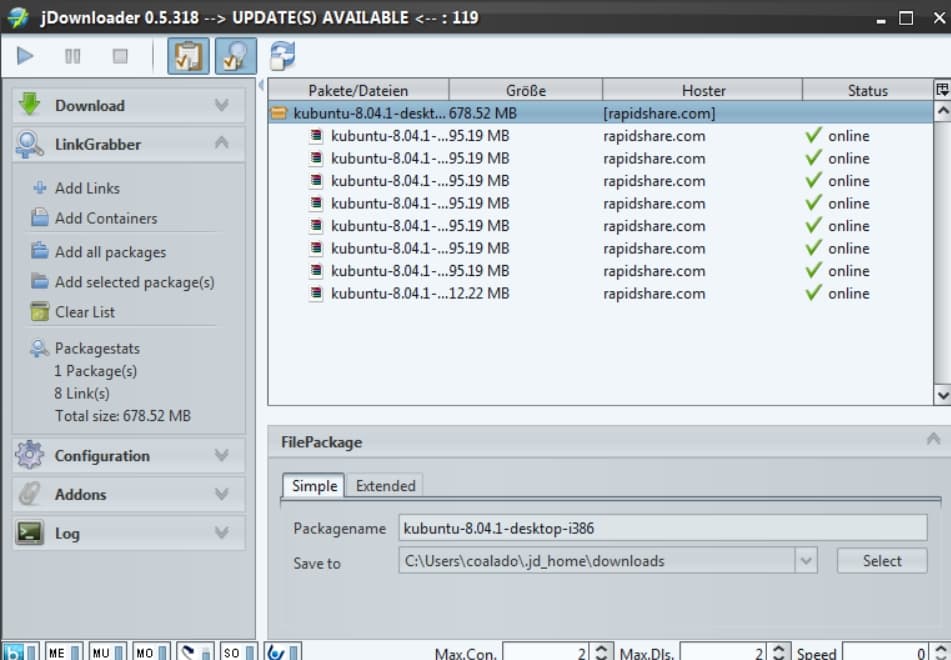Expand the Download sidebar section
The width and height of the screenshot is (951, 660).
(x=222, y=105)
